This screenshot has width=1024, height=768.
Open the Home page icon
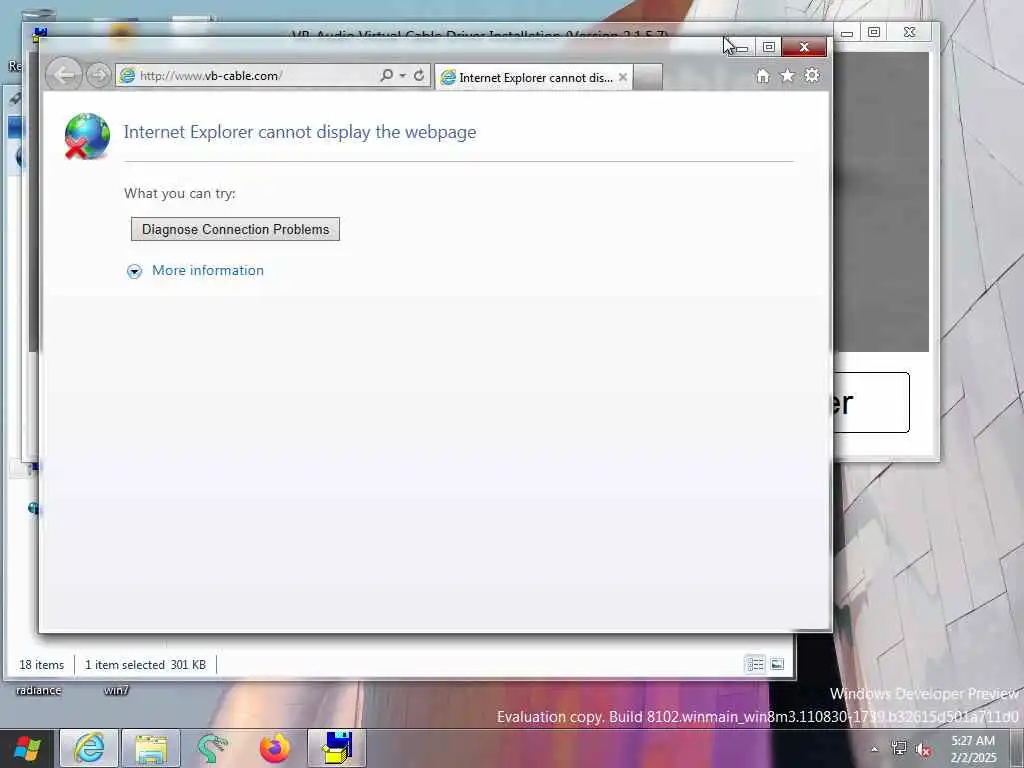coord(763,76)
